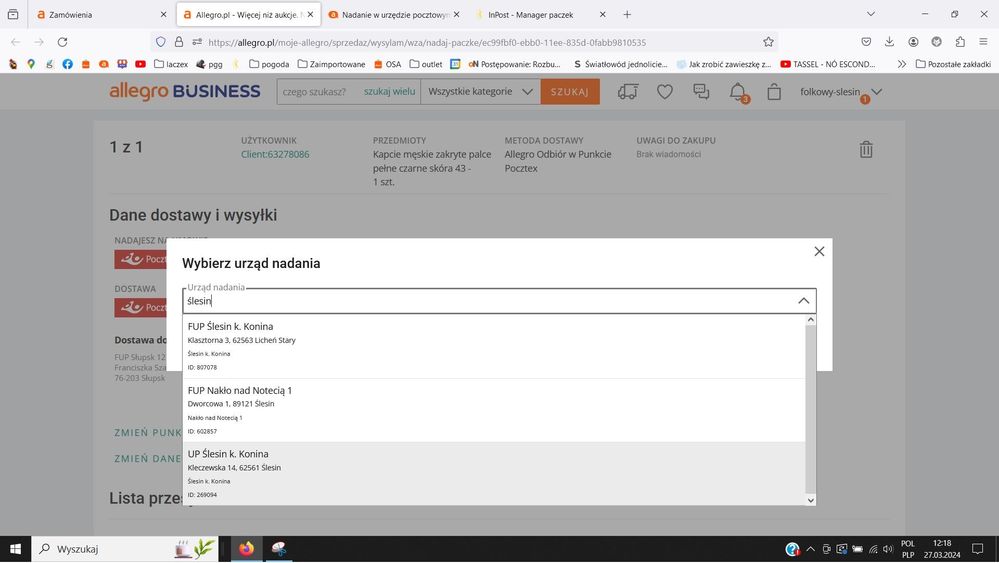Open Firefox account icon
This screenshot has height=563, width=999.
coord(913,42)
